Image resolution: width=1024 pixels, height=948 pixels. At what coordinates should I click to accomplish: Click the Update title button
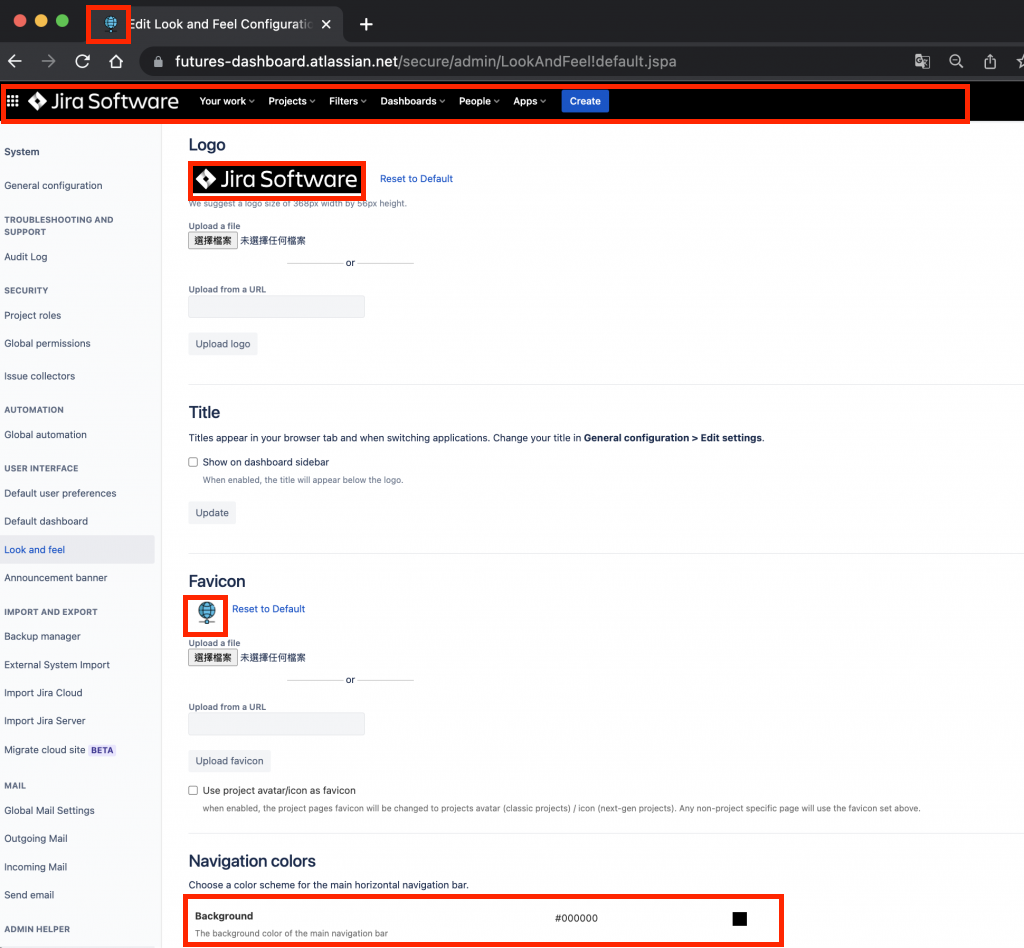(212, 513)
